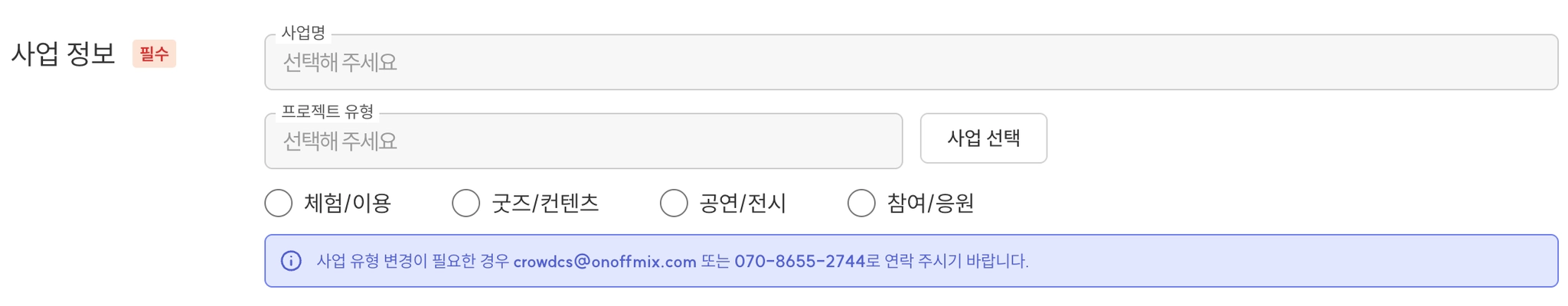Open the 사업명 selection field
Image resolution: width=1568 pixels, height=306 pixels.
pos(910,62)
